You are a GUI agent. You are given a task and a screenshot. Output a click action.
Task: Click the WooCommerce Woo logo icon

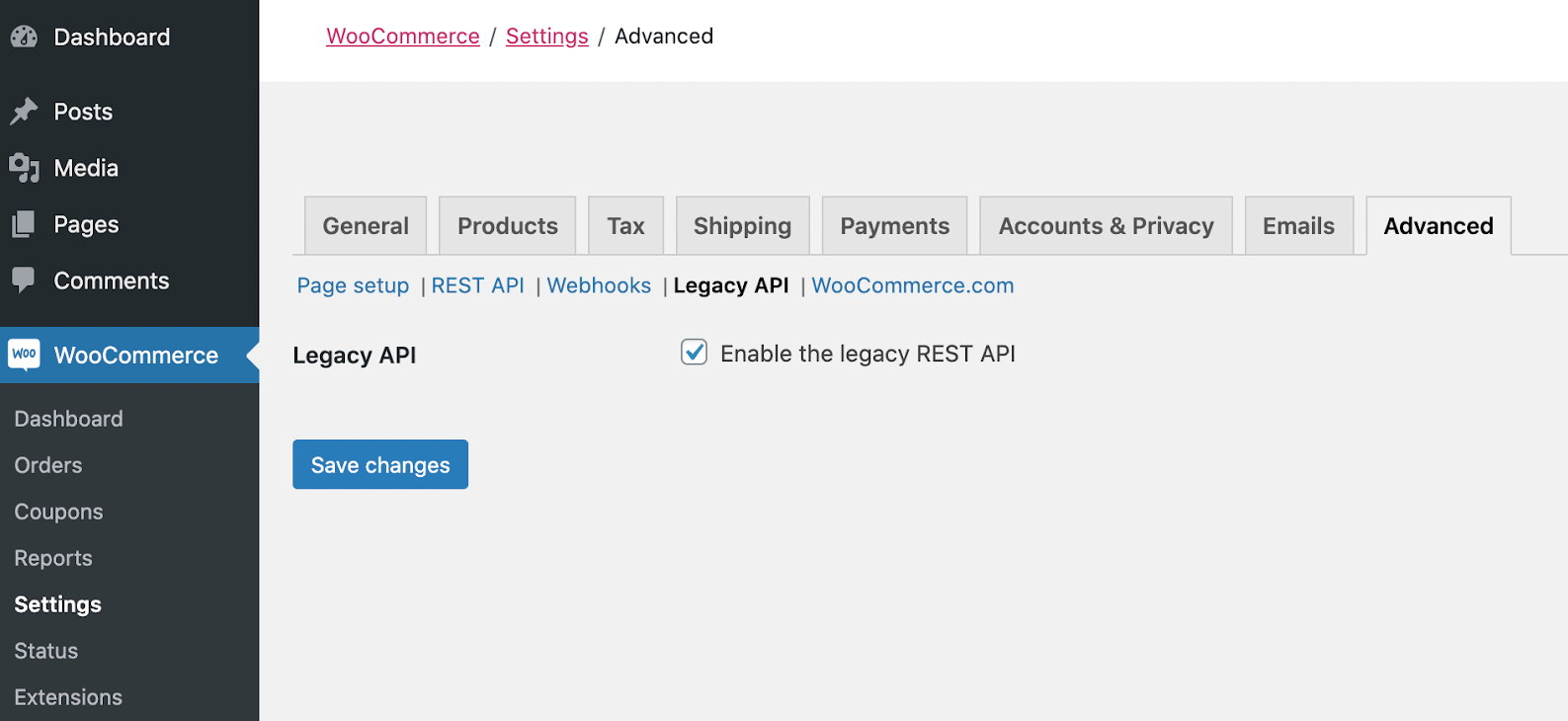(25, 355)
